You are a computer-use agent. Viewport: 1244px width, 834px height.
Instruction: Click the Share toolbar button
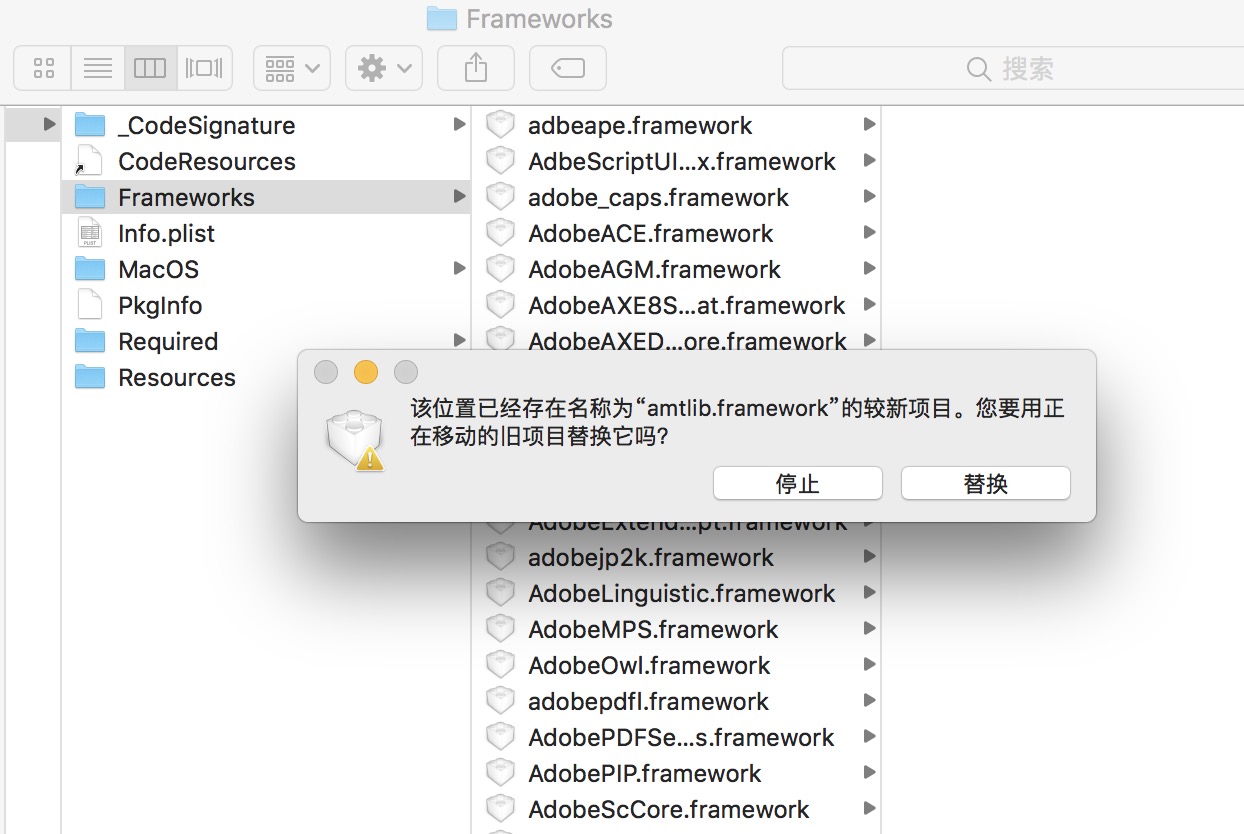coord(476,68)
